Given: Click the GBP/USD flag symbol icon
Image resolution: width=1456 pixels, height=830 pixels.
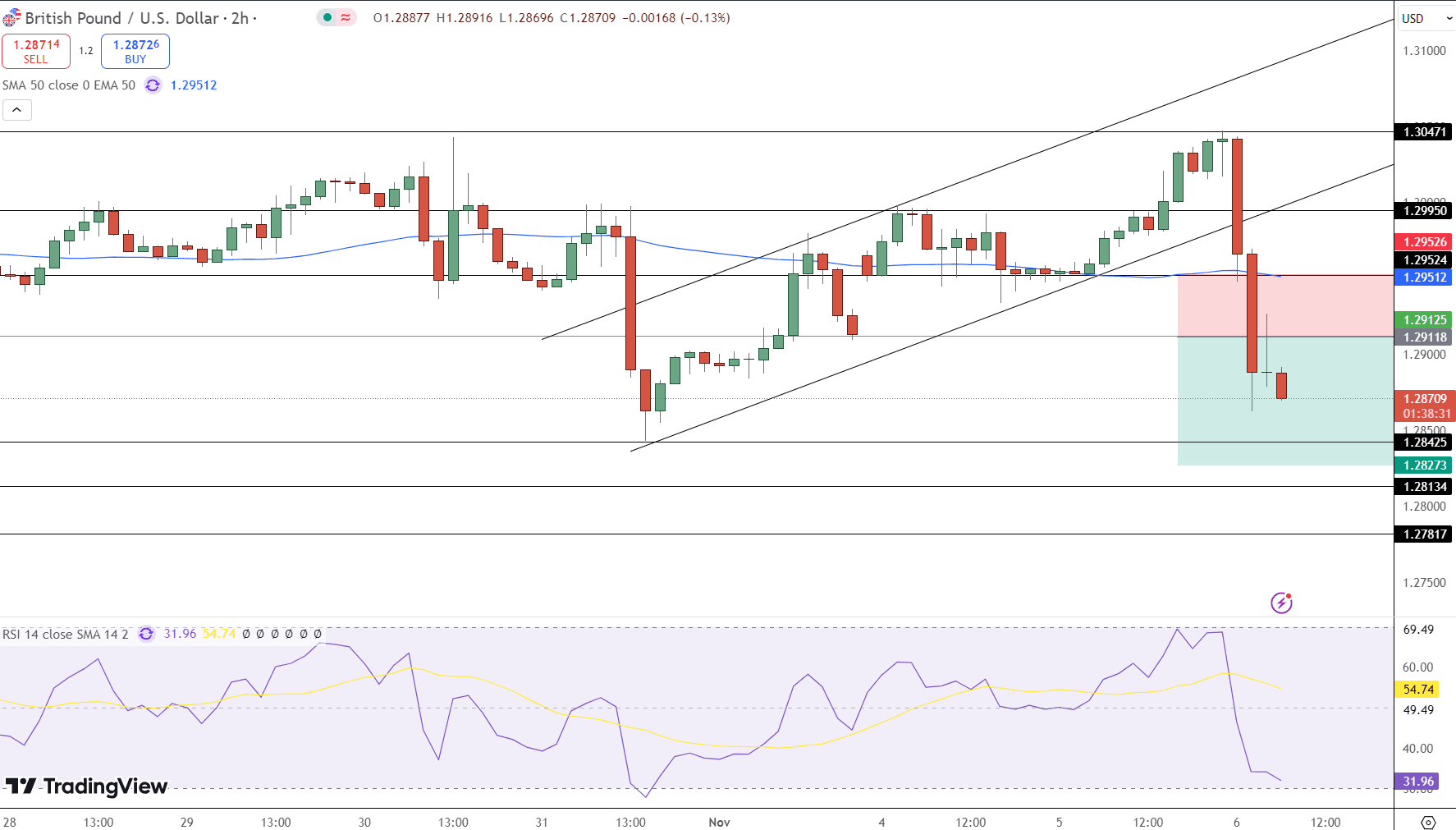Looking at the screenshot, I should [x=11, y=17].
